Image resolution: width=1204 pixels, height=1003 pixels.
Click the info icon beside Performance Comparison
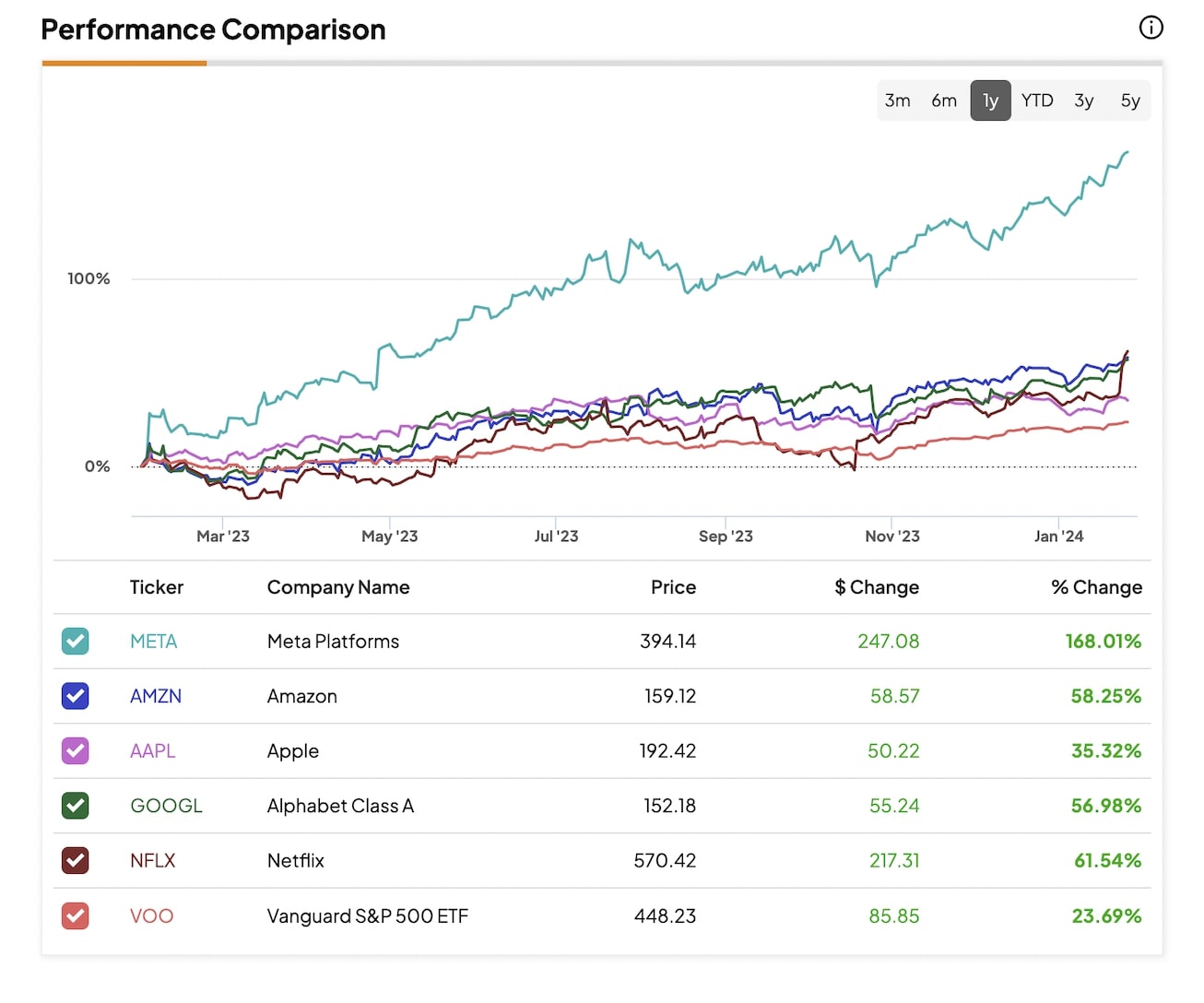(1151, 28)
